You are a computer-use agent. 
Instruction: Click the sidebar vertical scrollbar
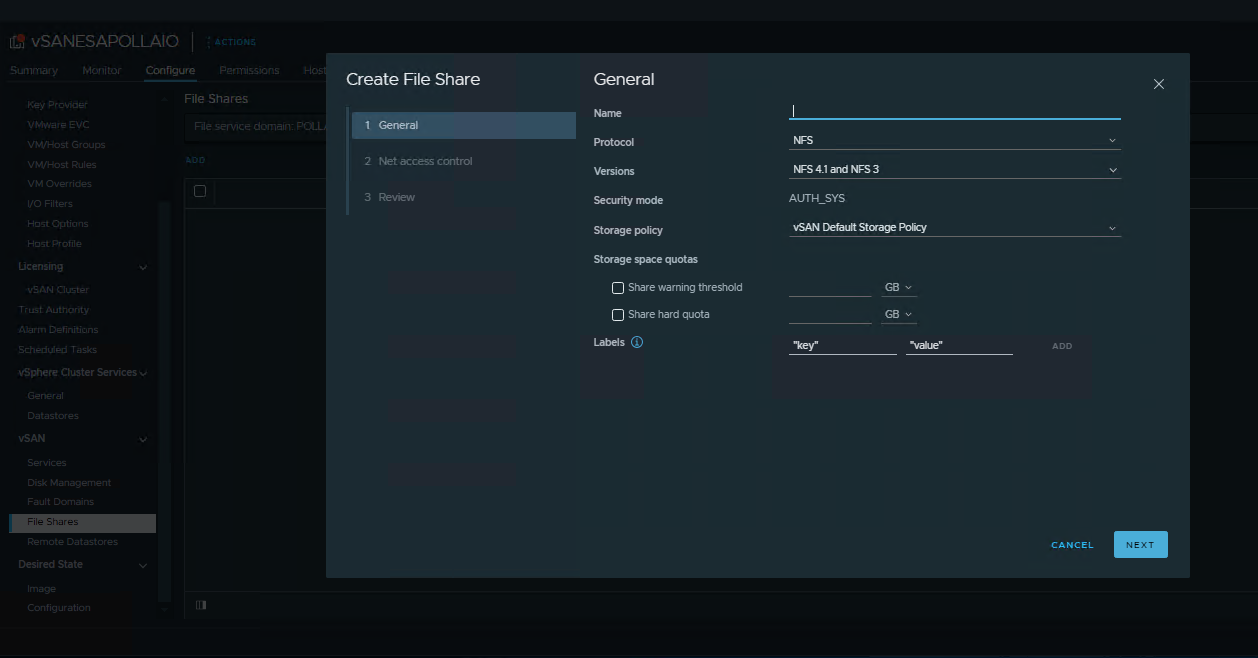[x=165, y=400]
